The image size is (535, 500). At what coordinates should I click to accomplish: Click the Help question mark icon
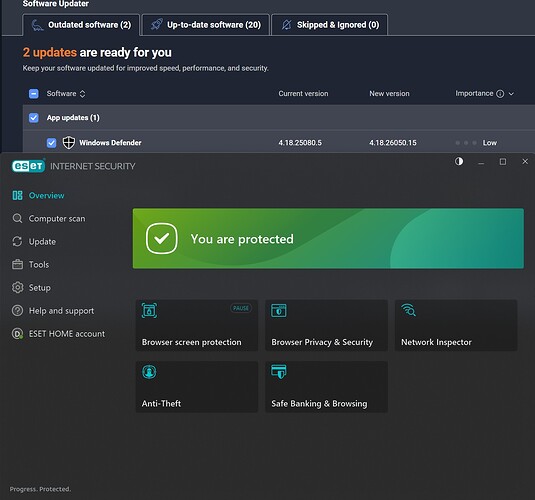(17, 311)
